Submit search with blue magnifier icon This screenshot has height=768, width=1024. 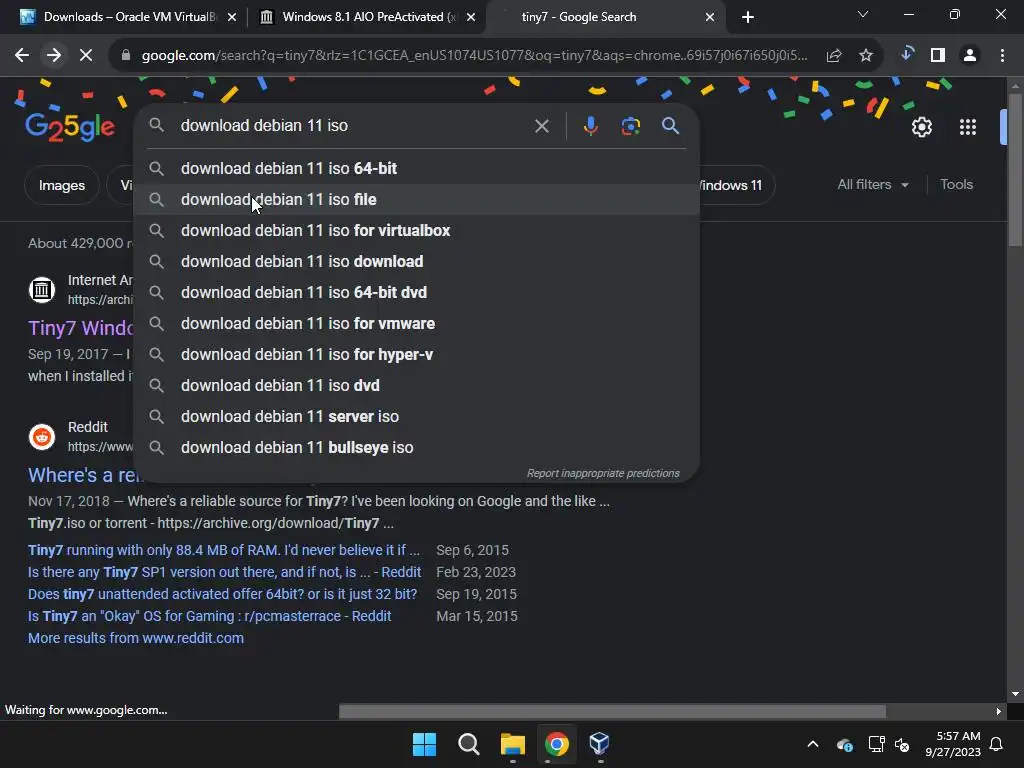[670, 126]
